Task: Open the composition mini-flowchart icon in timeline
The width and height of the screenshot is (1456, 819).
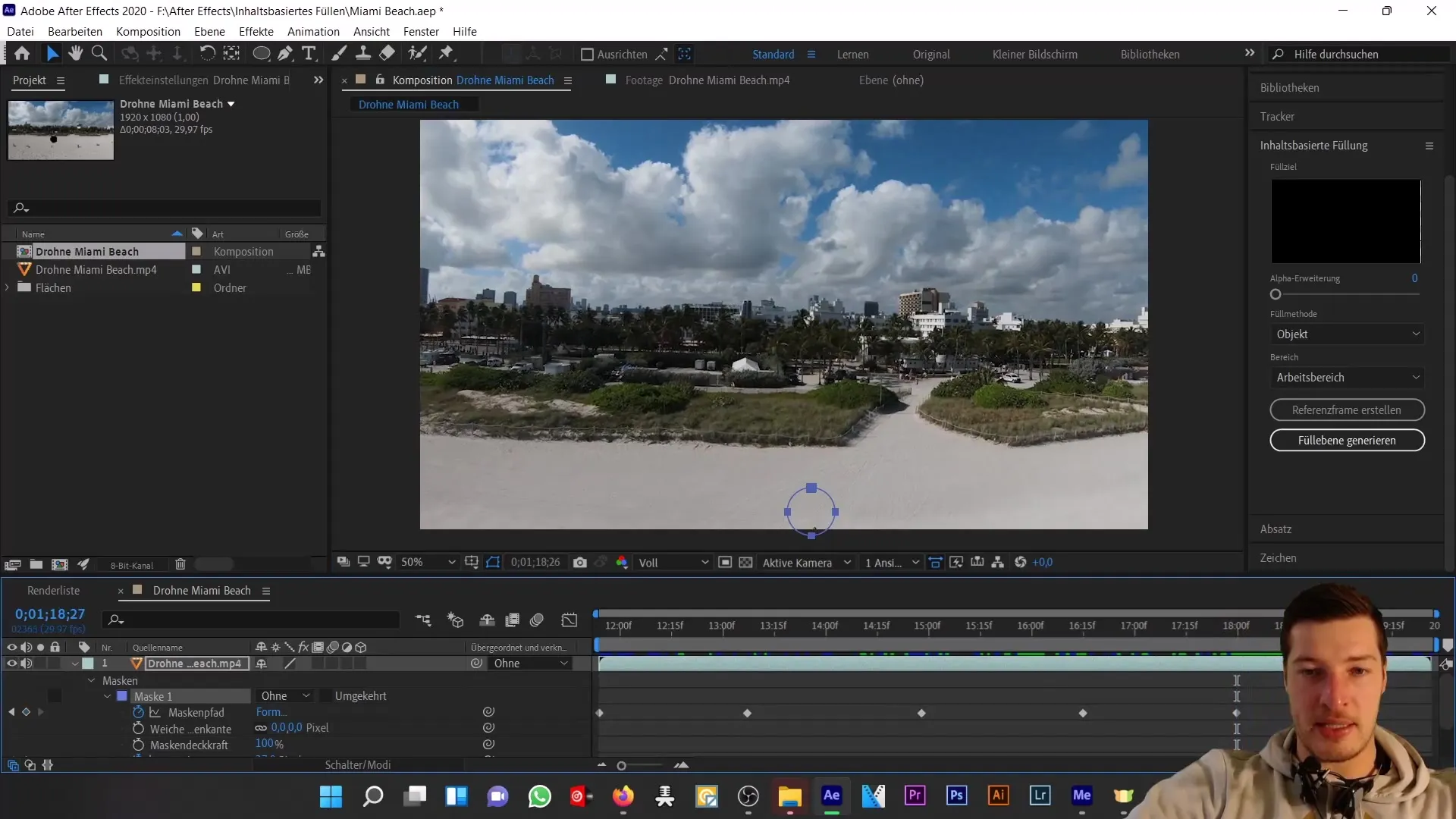Action: pos(423,620)
